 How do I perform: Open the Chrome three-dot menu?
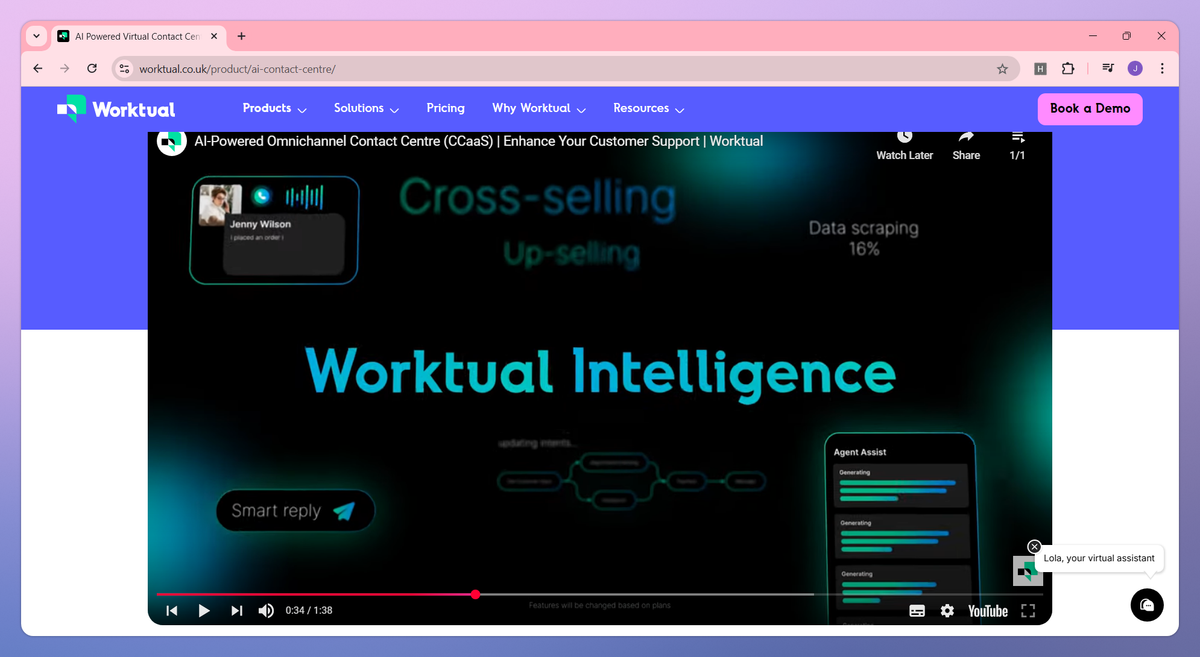click(1162, 69)
